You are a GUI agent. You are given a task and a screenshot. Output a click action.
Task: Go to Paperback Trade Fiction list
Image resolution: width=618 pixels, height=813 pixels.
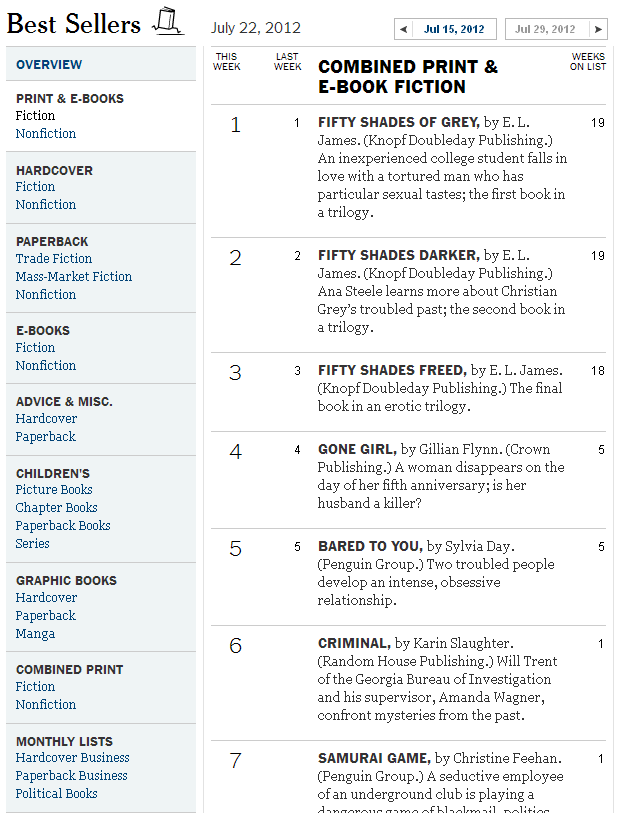click(54, 259)
